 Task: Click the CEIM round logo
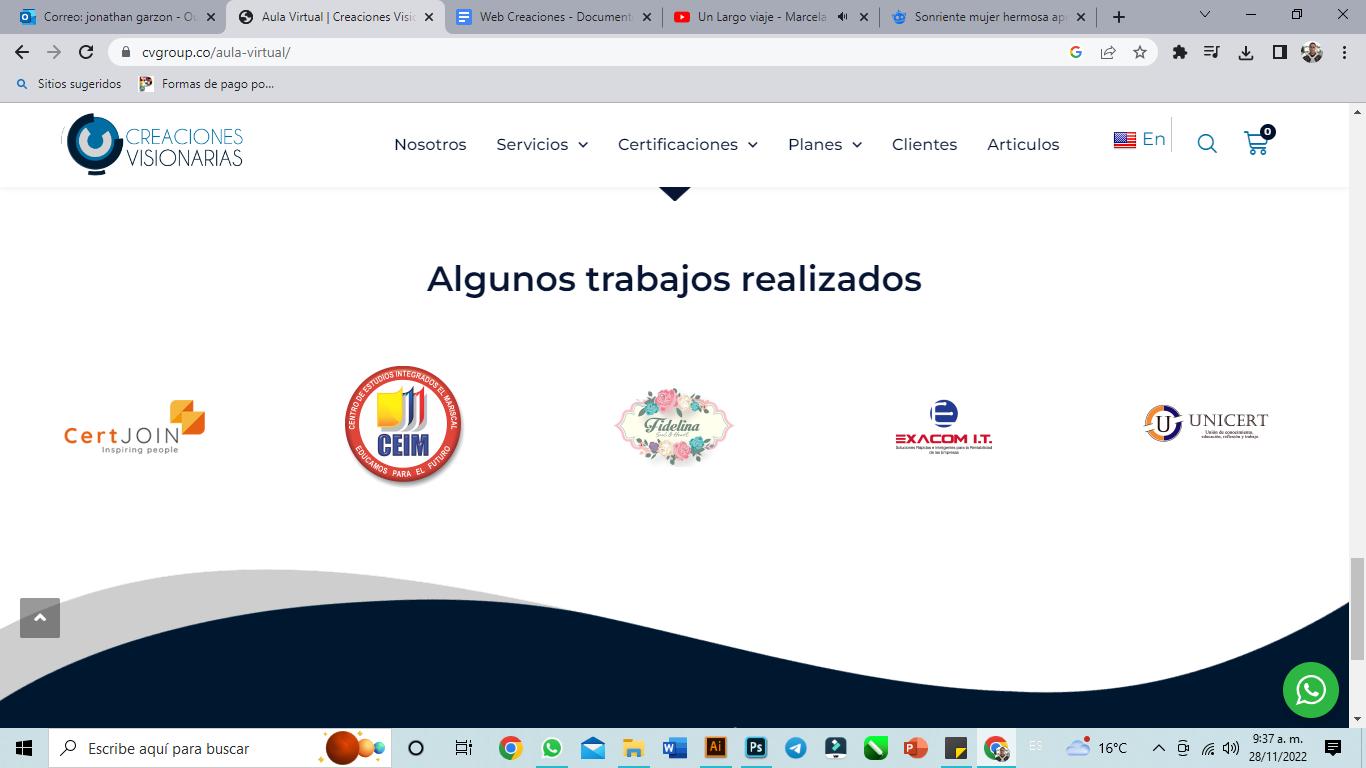pyautogui.click(x=404, y=426)
